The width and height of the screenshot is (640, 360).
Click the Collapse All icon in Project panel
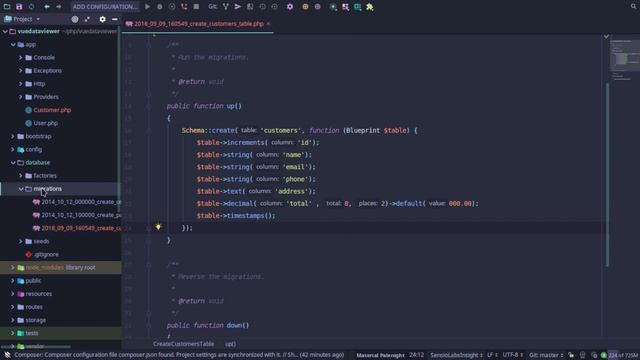87,19
